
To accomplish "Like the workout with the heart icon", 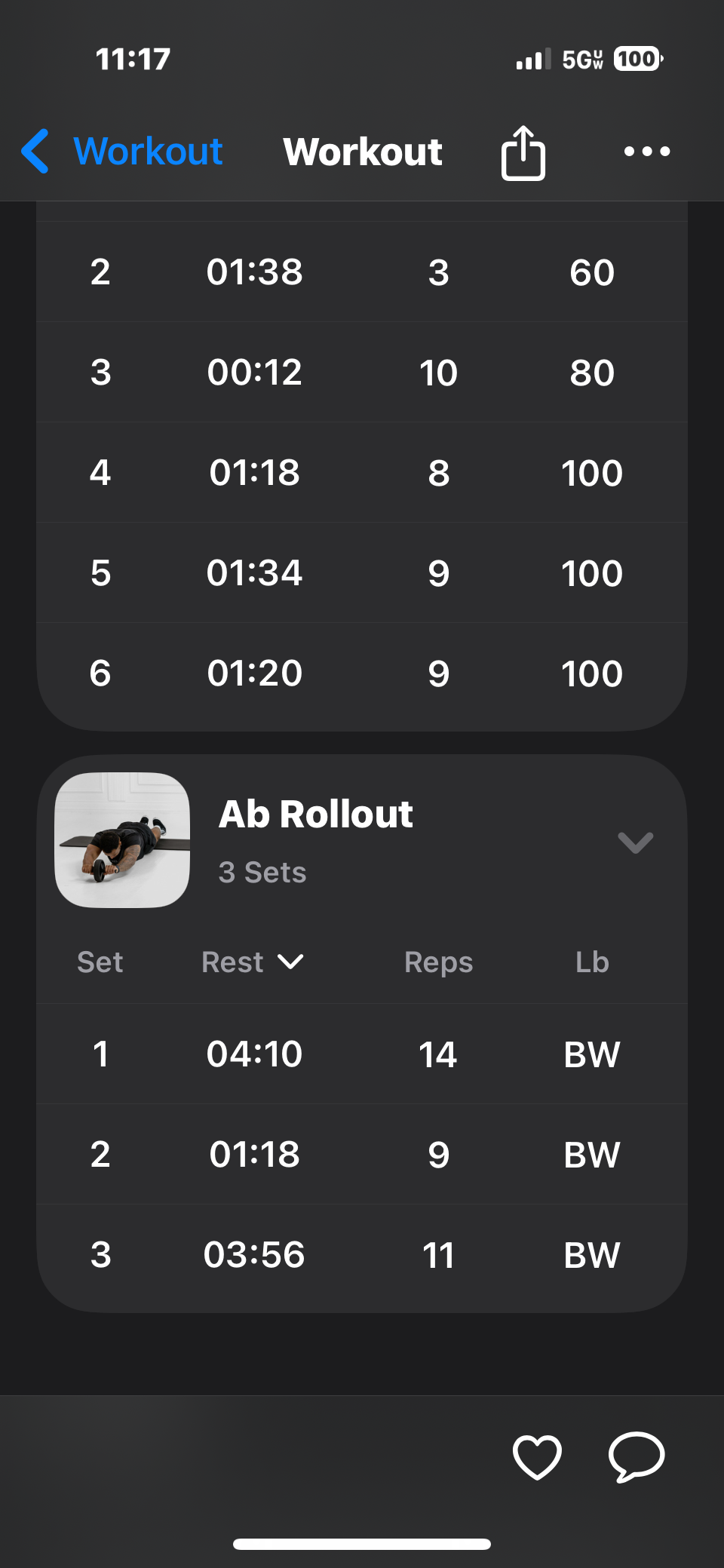I will (x=537, y=1456).
